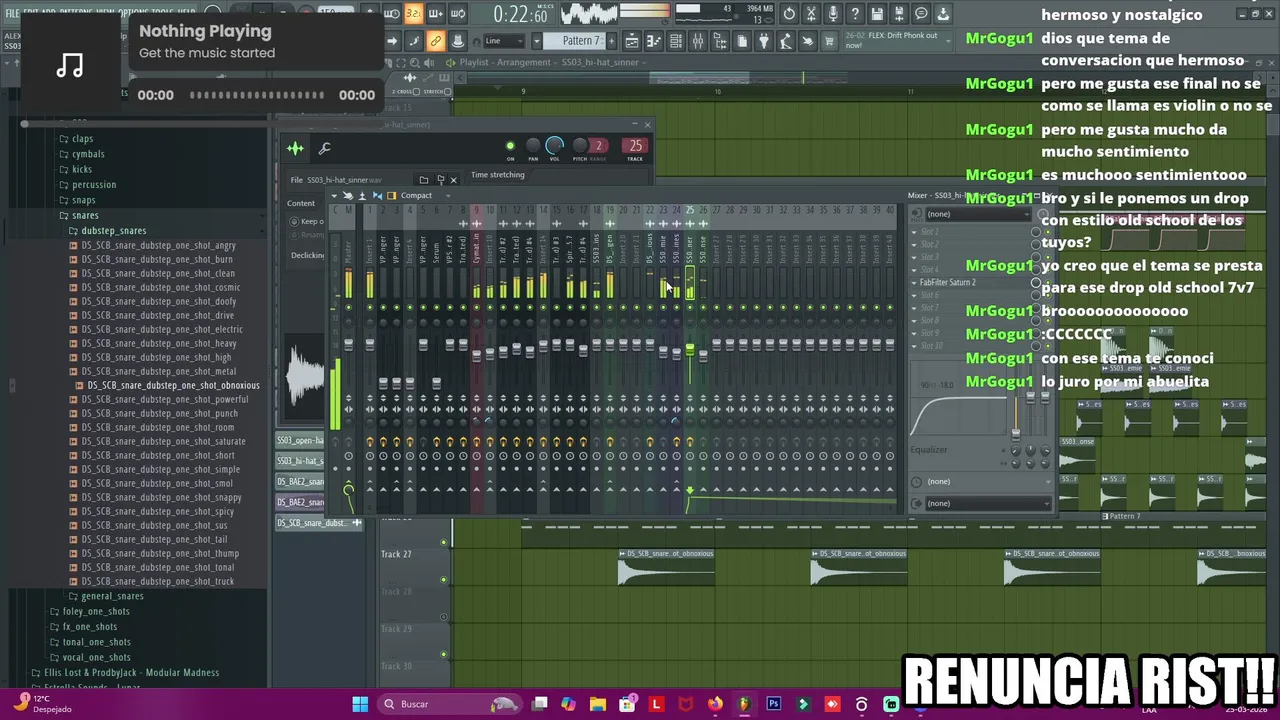Click the Undo history icon
Screen dimensions: 1280x720
[x=789, y=14]
